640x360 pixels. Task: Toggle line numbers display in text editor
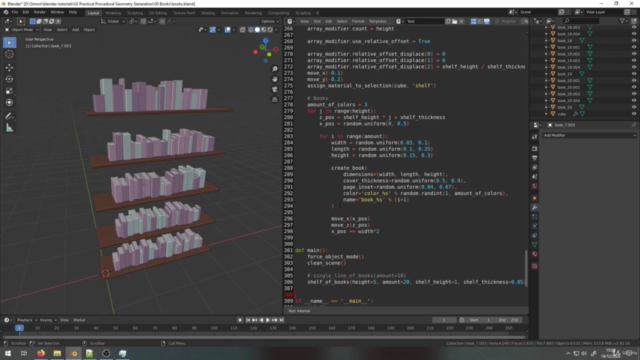(x=473, y=21)
